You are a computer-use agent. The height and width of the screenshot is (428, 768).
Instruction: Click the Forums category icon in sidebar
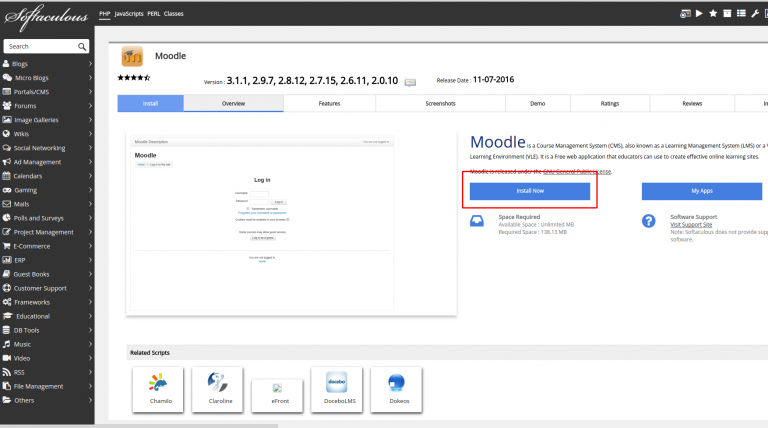(6, 106)
